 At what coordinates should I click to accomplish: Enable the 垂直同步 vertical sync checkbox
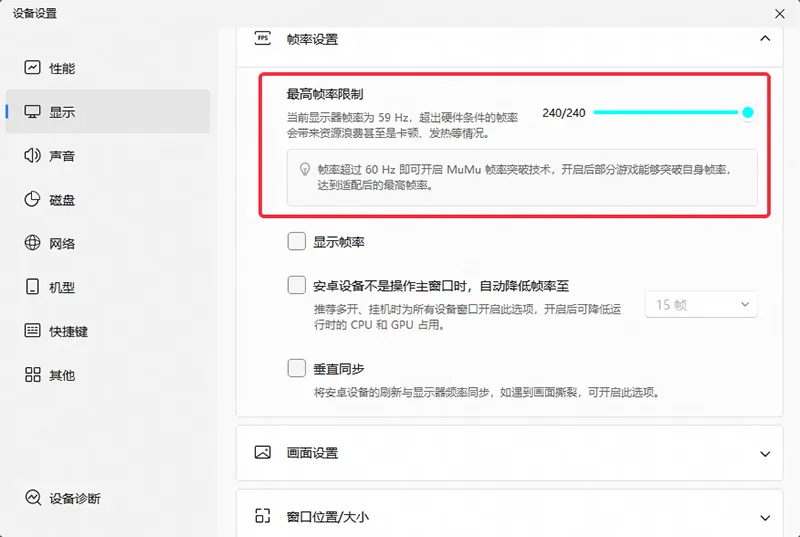pyautogui.click(x=296, y=368)
